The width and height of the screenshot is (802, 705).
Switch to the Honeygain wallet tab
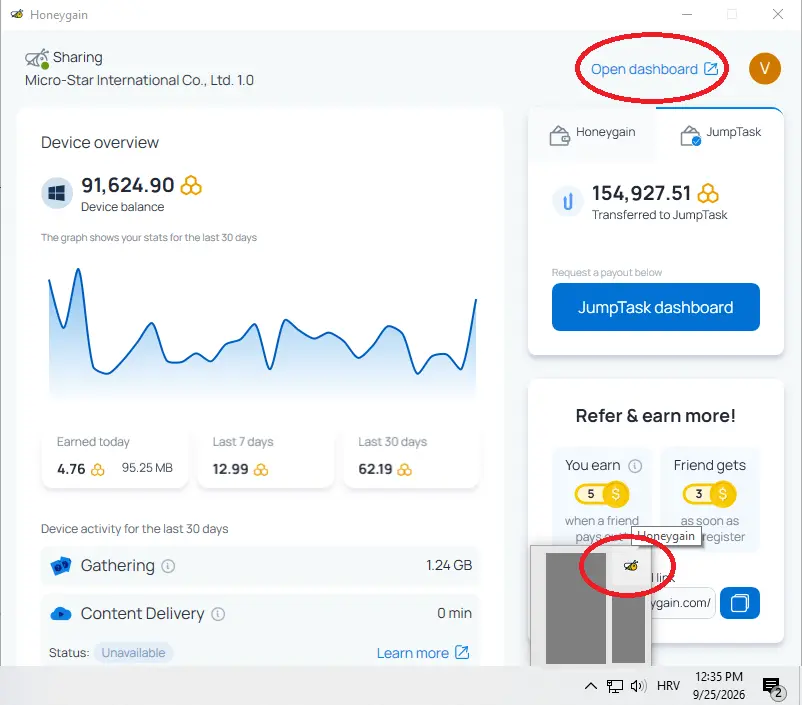tap(592, 134)
